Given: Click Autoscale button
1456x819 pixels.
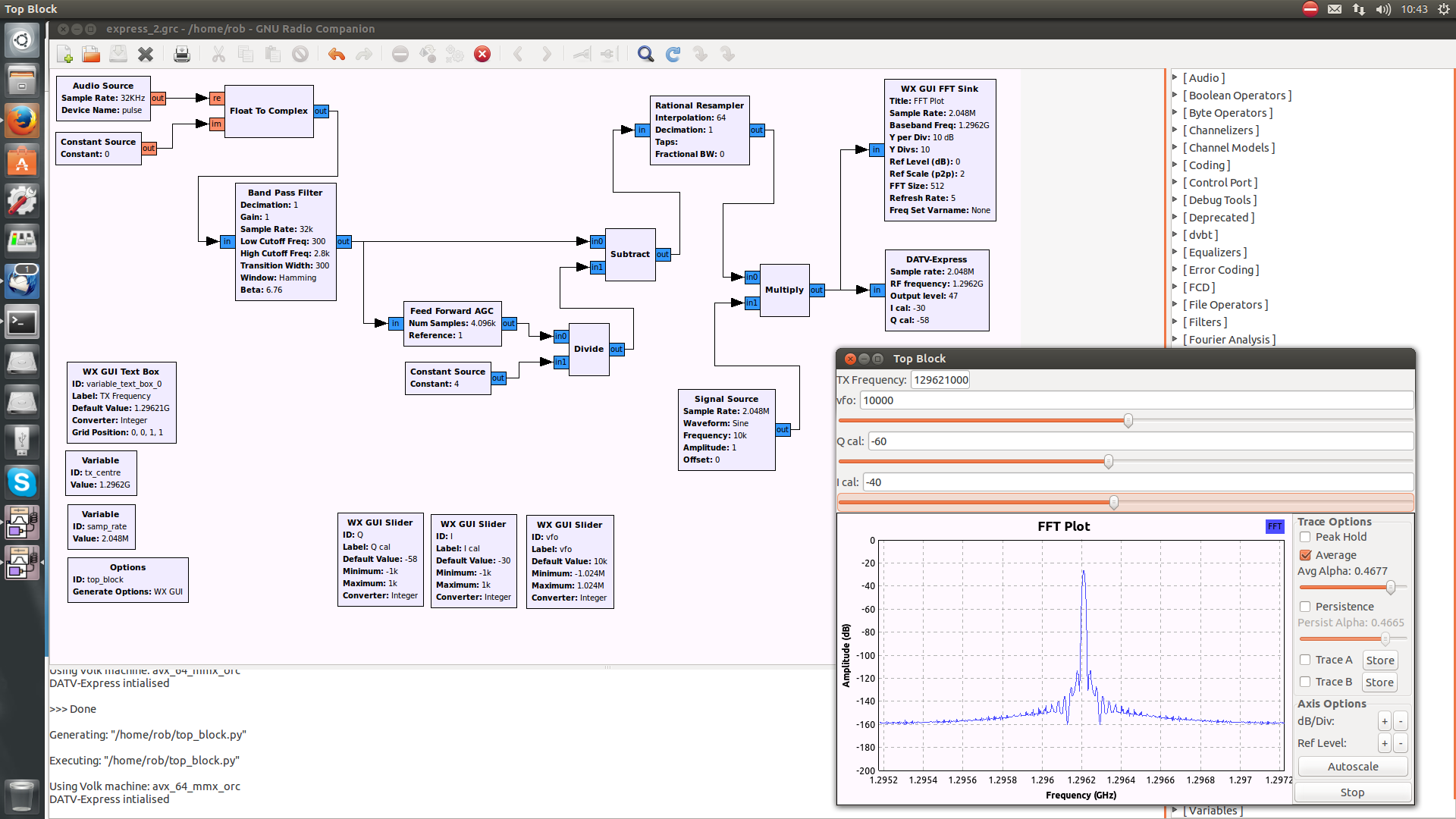Looking at the screenshot, I should 1353,767.
